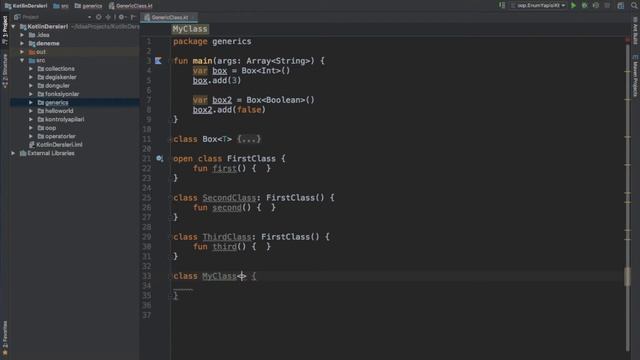
Task: Switch to the GenericClass.kt editor tab
Action: click(x=169, y=18)
